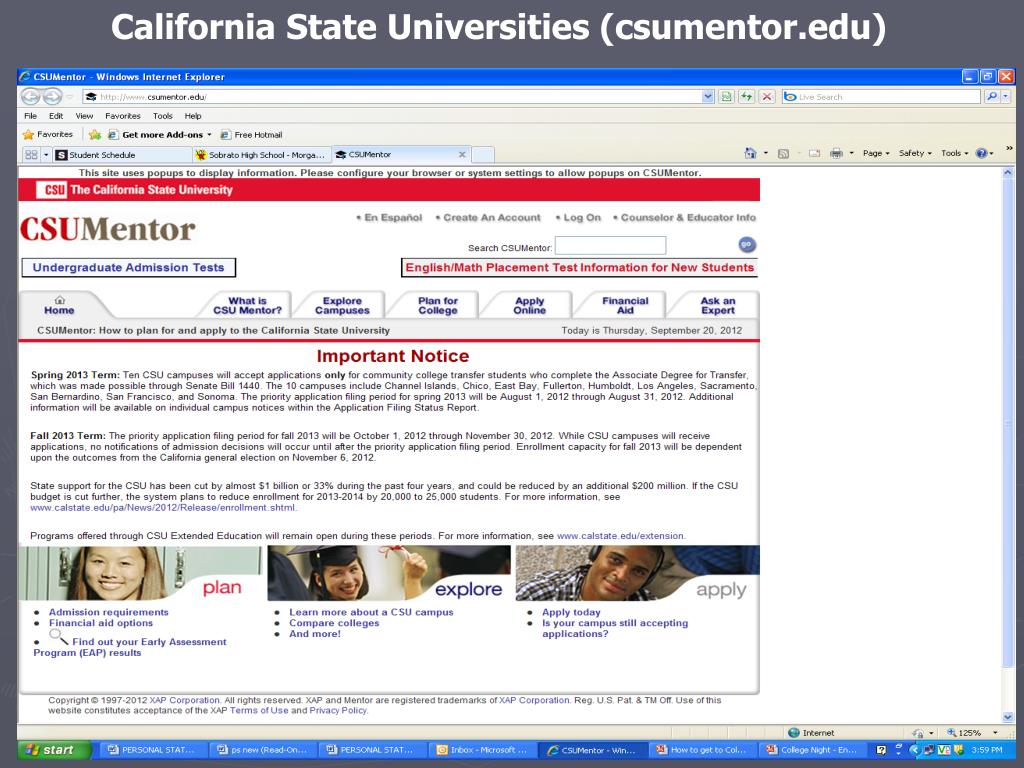Screen dimensions: 1024x768
Task: Open the College Night taskbar item
Action: point(812,750)
